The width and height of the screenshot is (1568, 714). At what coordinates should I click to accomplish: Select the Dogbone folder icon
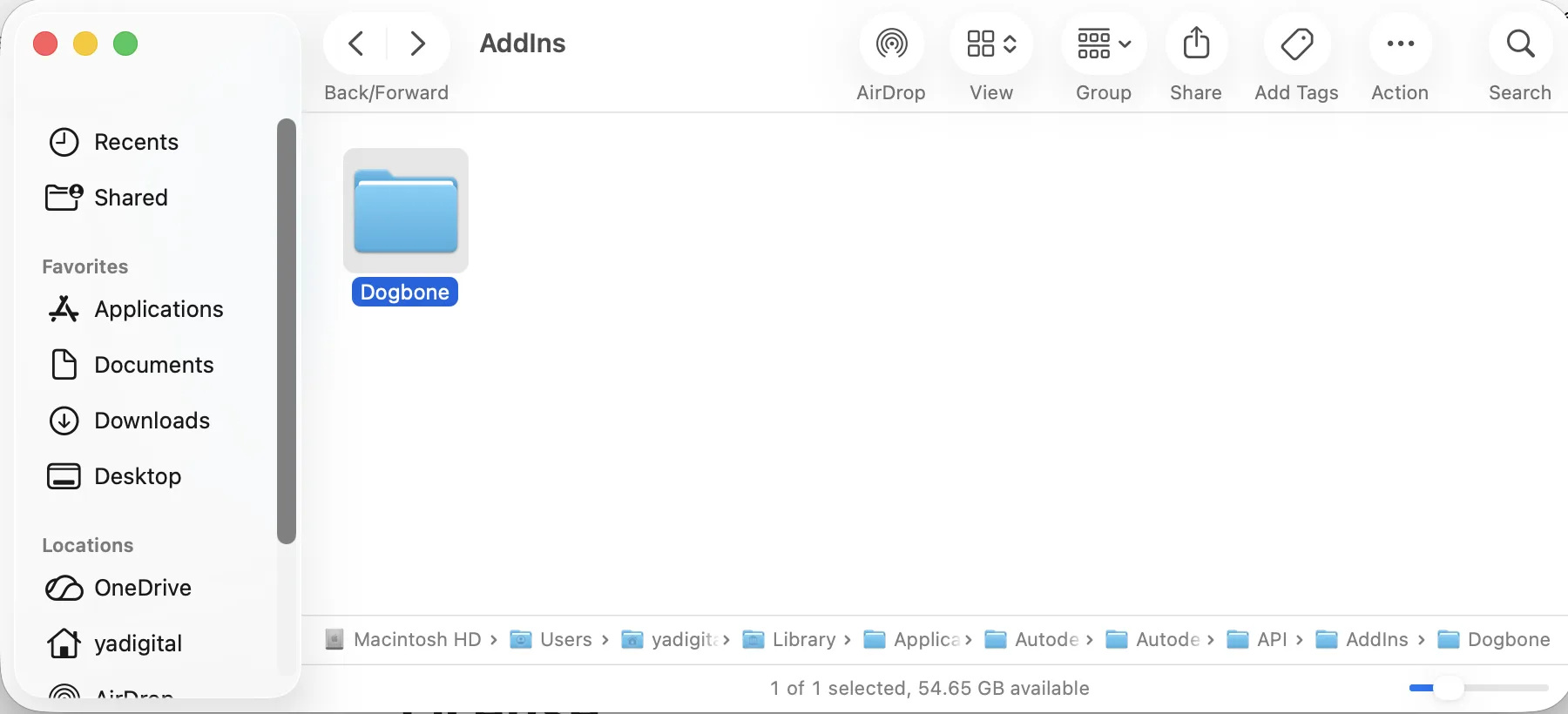(406, 211)
